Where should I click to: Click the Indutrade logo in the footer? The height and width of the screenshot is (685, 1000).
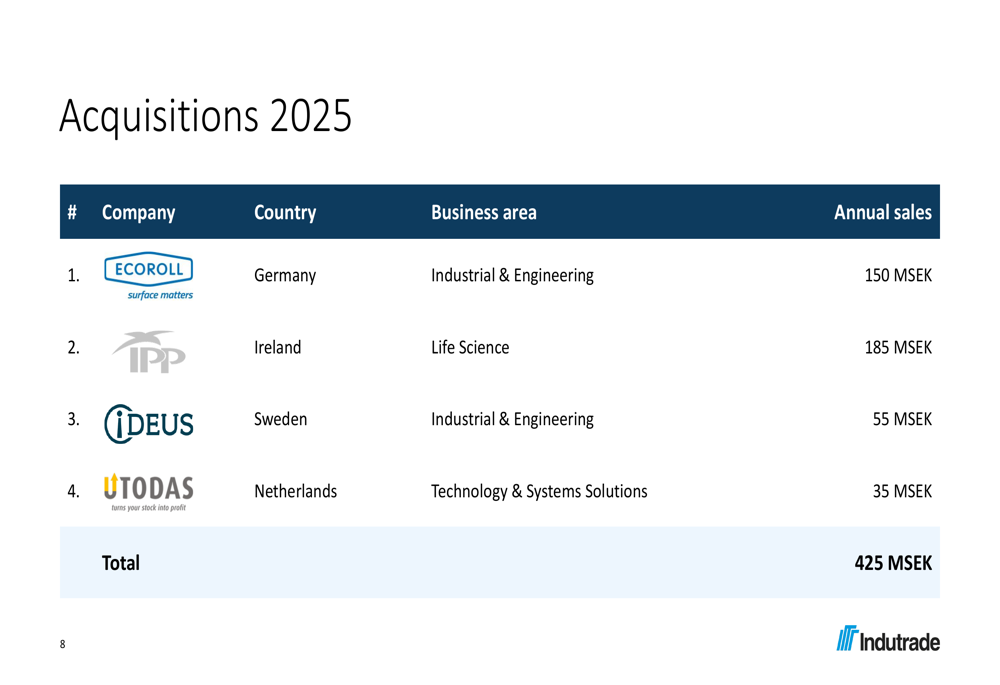(888, 638)
